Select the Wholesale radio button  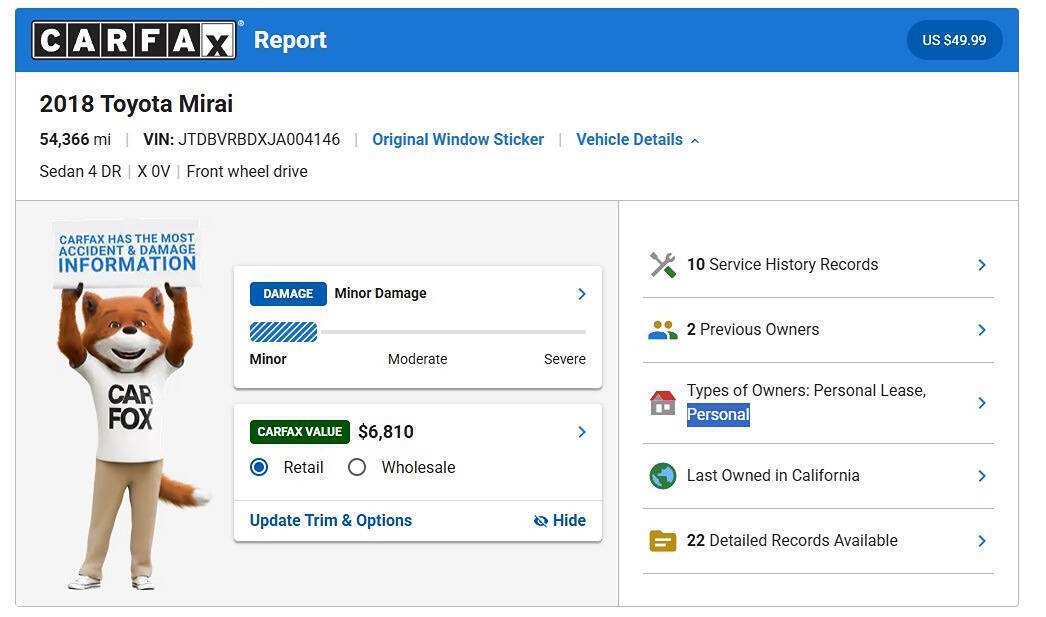click(x=357, y=467)
